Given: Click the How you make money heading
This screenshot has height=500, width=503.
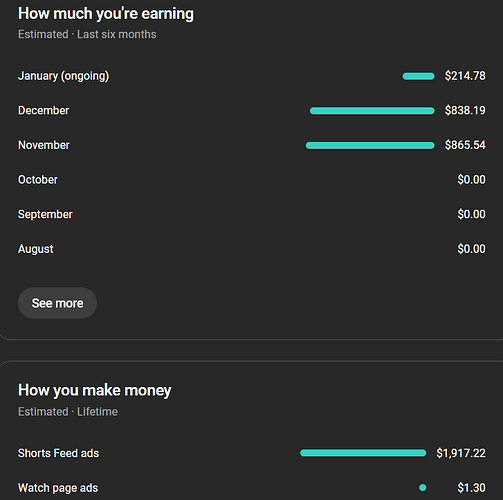Looking at the screenshot, I should click(x=95, y=390).
